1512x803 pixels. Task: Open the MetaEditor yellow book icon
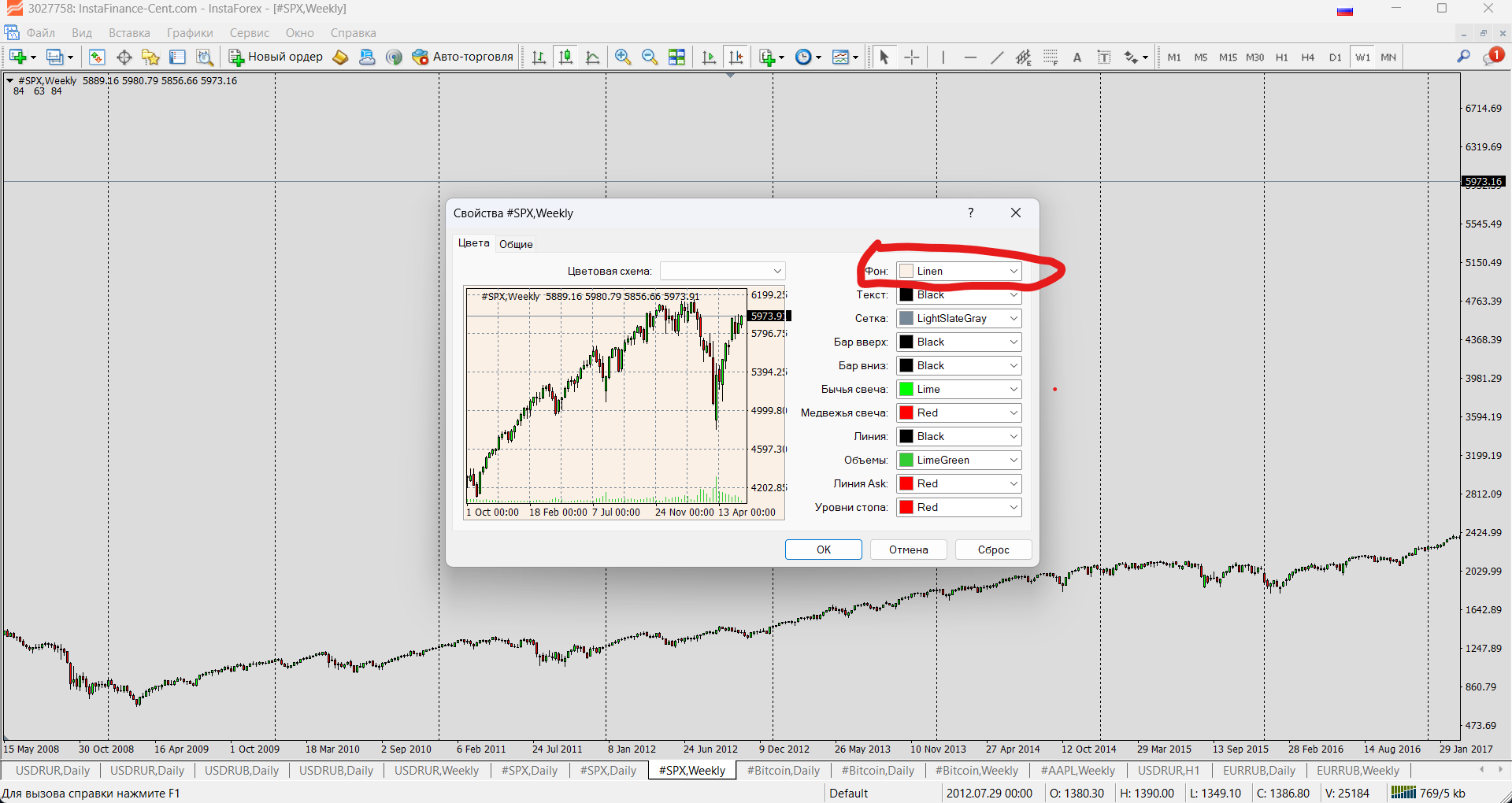click(x=340, y=57)
